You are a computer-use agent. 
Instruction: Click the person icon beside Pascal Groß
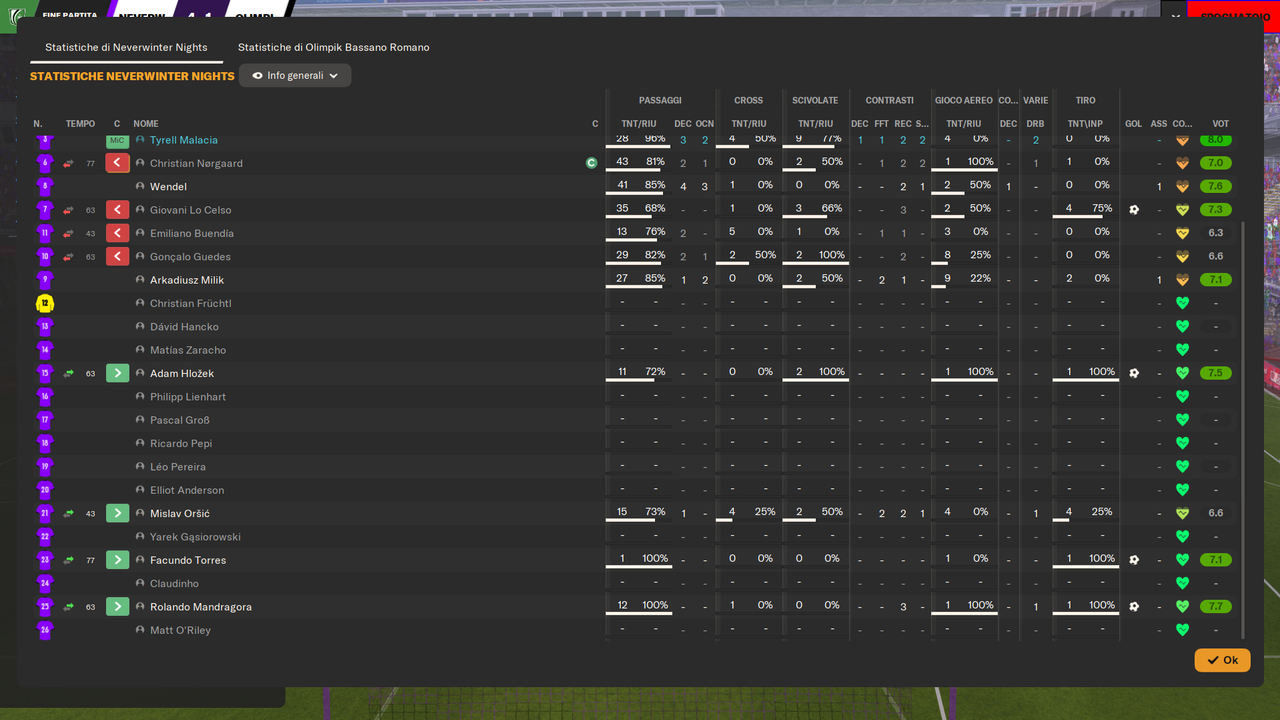tap(141, 420)
